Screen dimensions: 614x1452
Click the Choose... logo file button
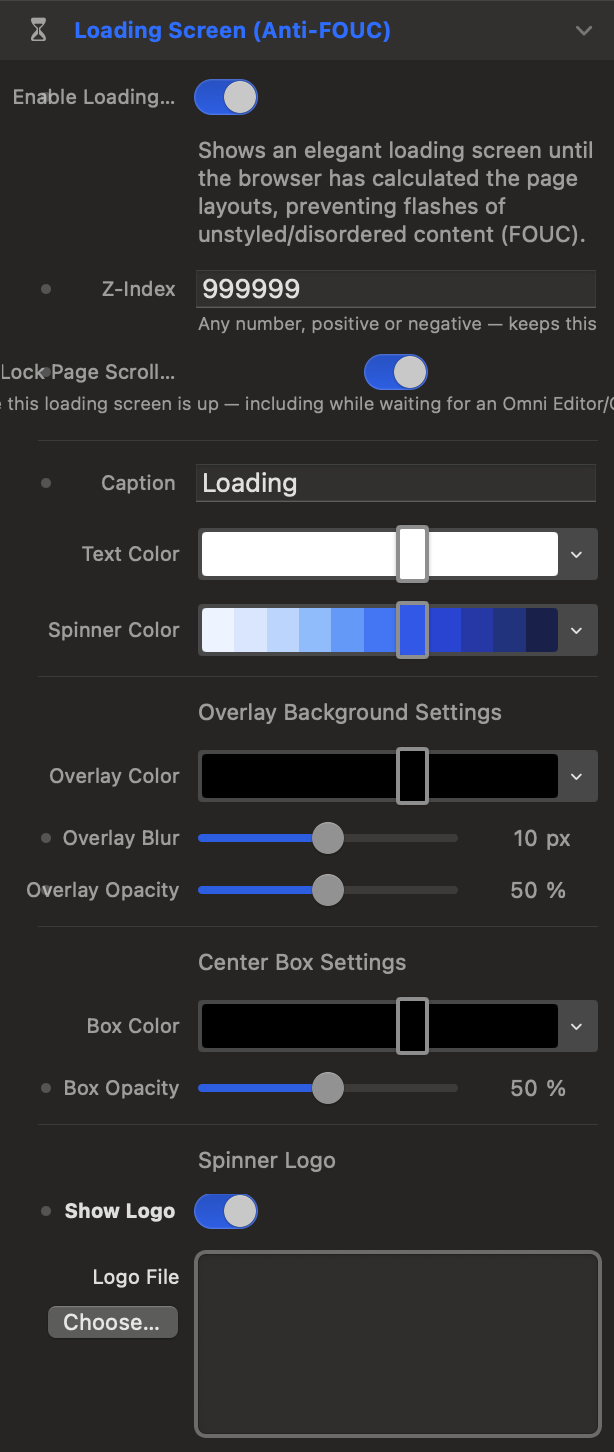(x=113, y=1322)
